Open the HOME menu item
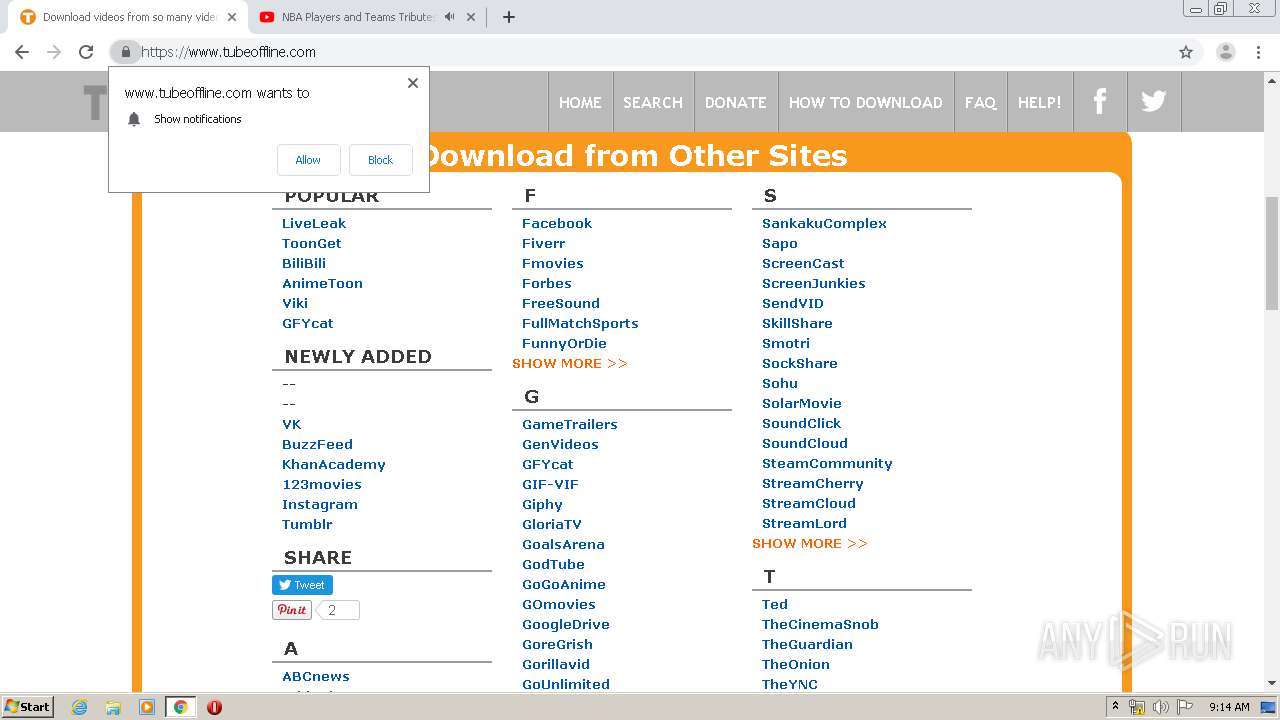The height and width of the screenshot is (720, 1280). [x=580, y=102]
